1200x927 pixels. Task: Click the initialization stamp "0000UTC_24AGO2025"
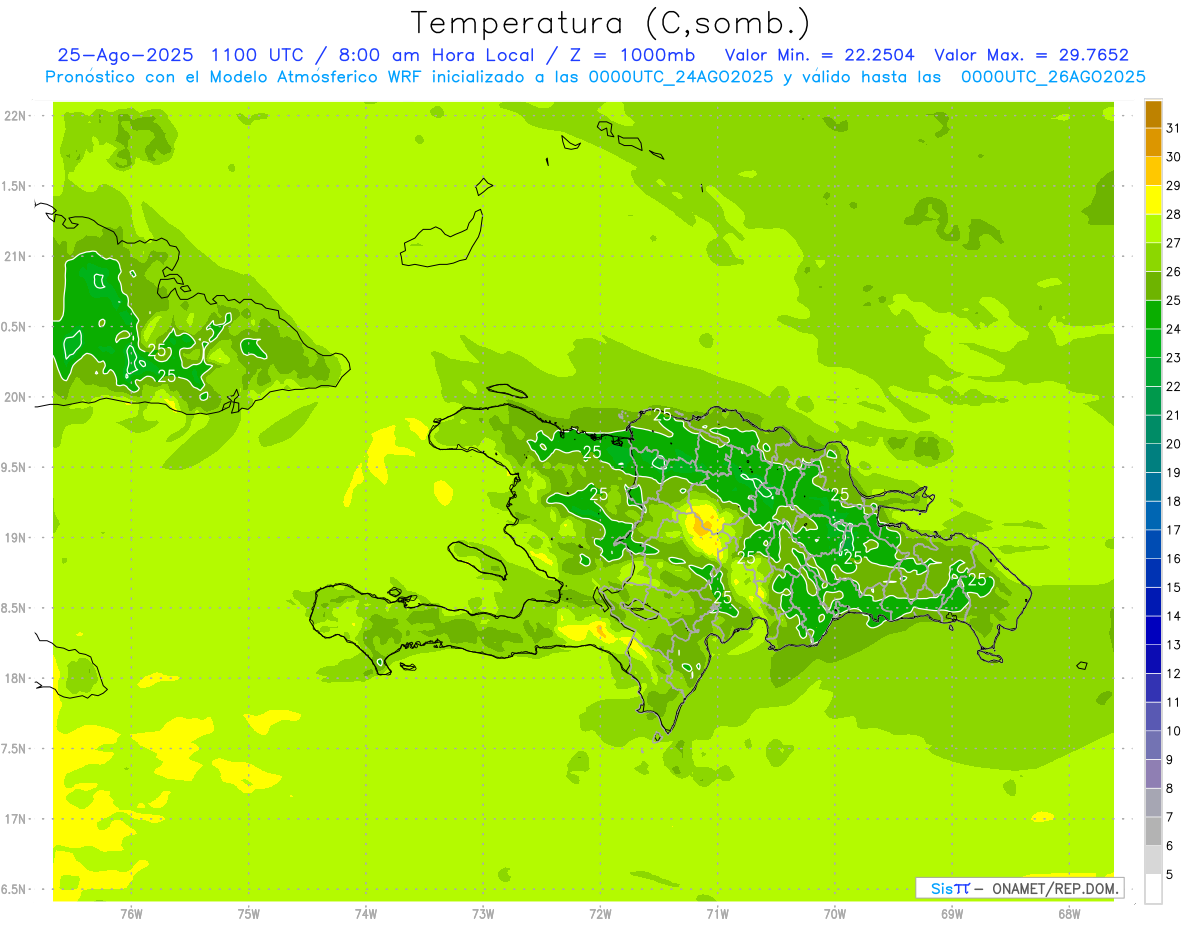click(x=680, y=77)
